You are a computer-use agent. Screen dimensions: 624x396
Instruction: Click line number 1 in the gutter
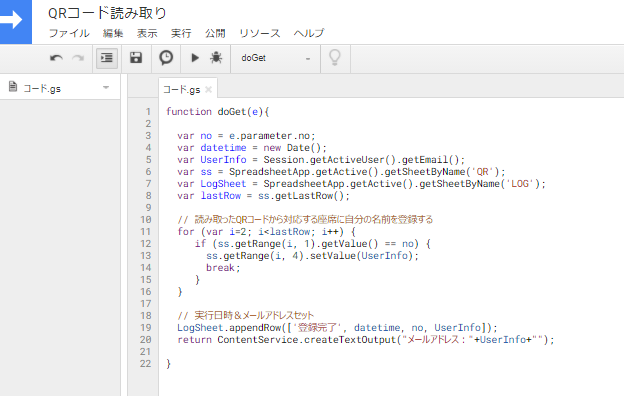[148, 112]
